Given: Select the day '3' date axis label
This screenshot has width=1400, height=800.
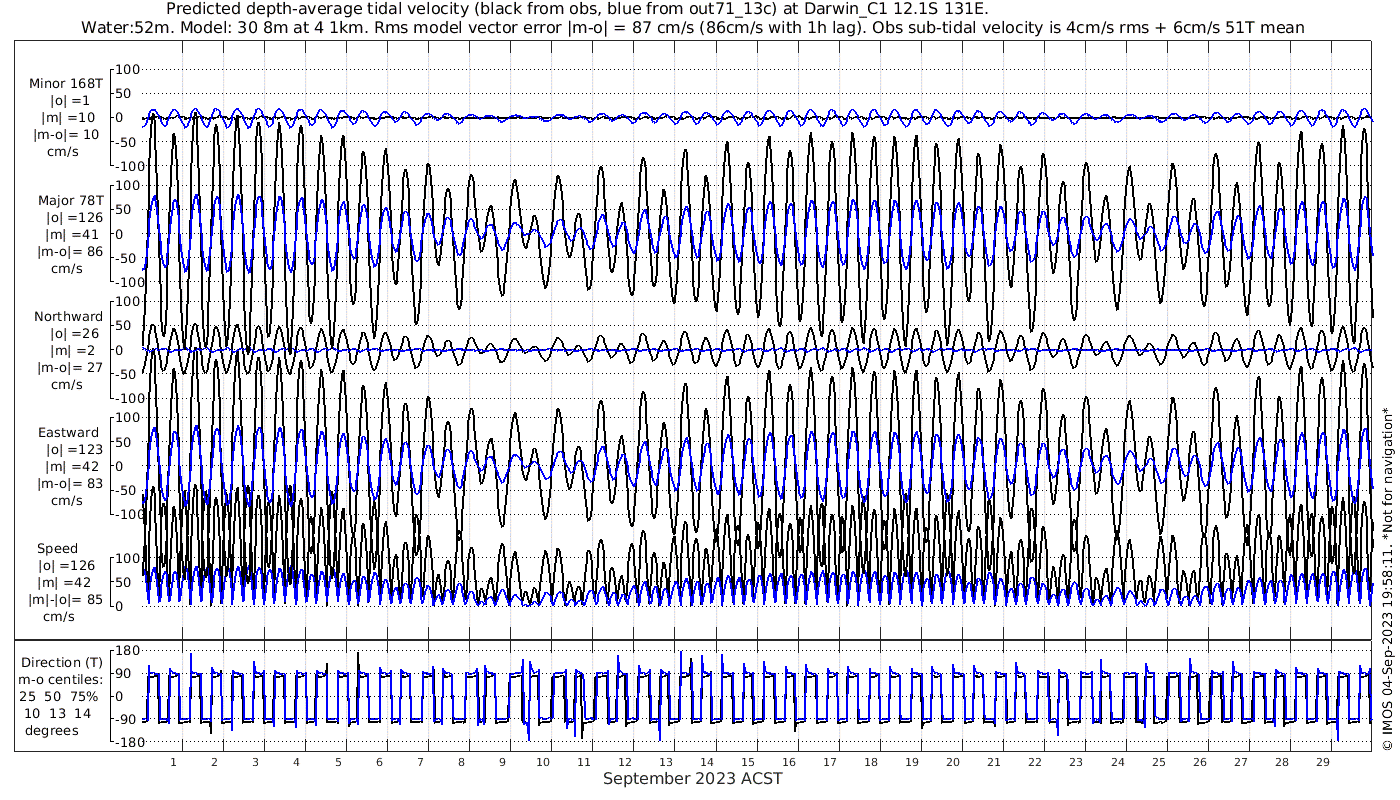Looking at the screenshot, I should [x=255, y=762].
